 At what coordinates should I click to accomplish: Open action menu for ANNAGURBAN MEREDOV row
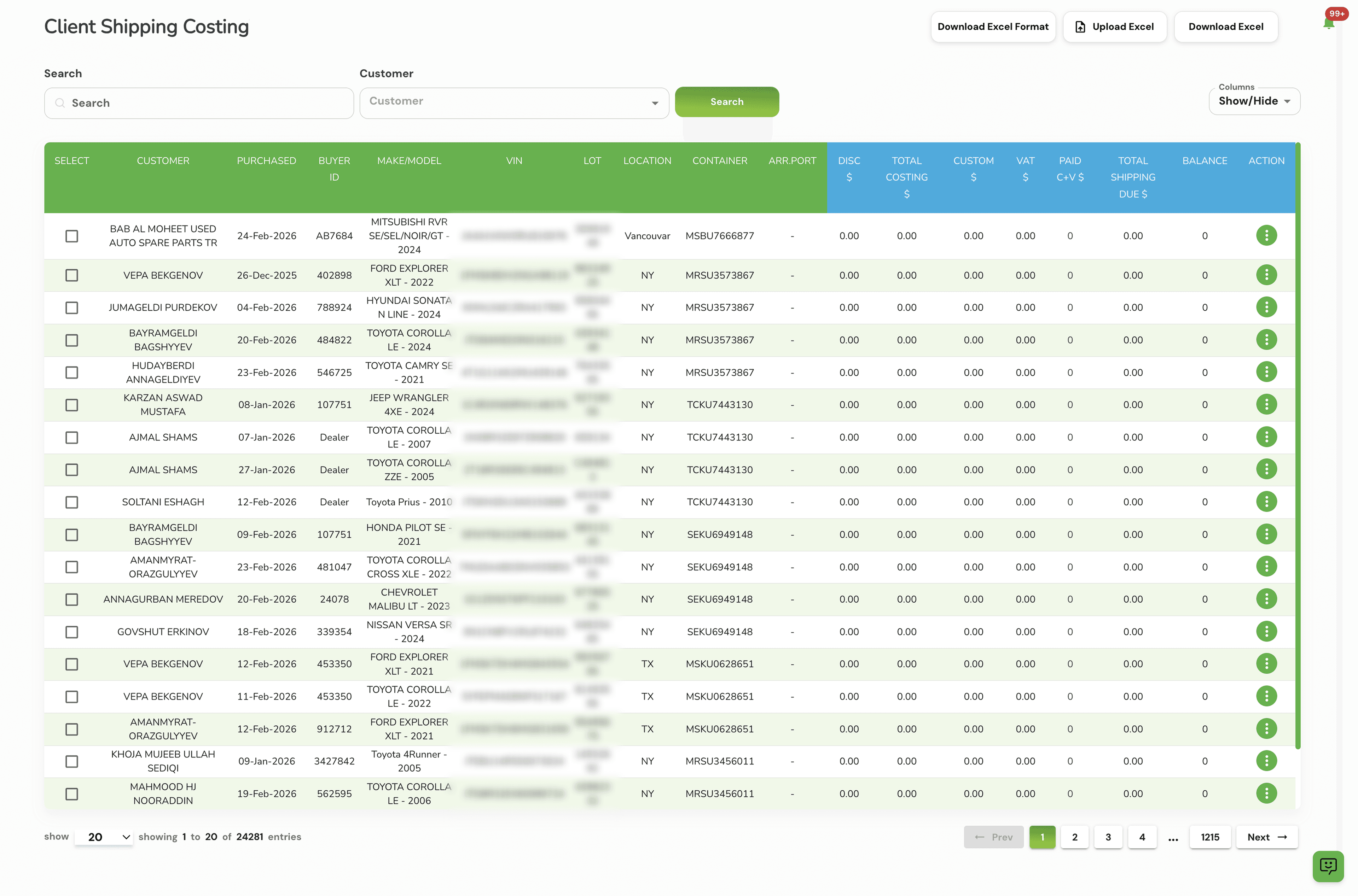tap(1266, 599)
